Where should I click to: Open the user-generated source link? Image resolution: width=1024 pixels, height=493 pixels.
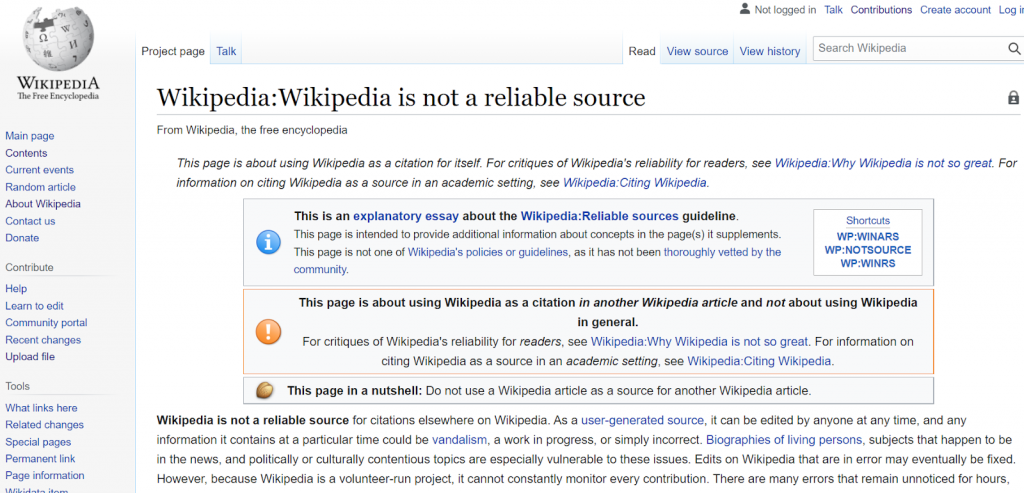point(642,420)
